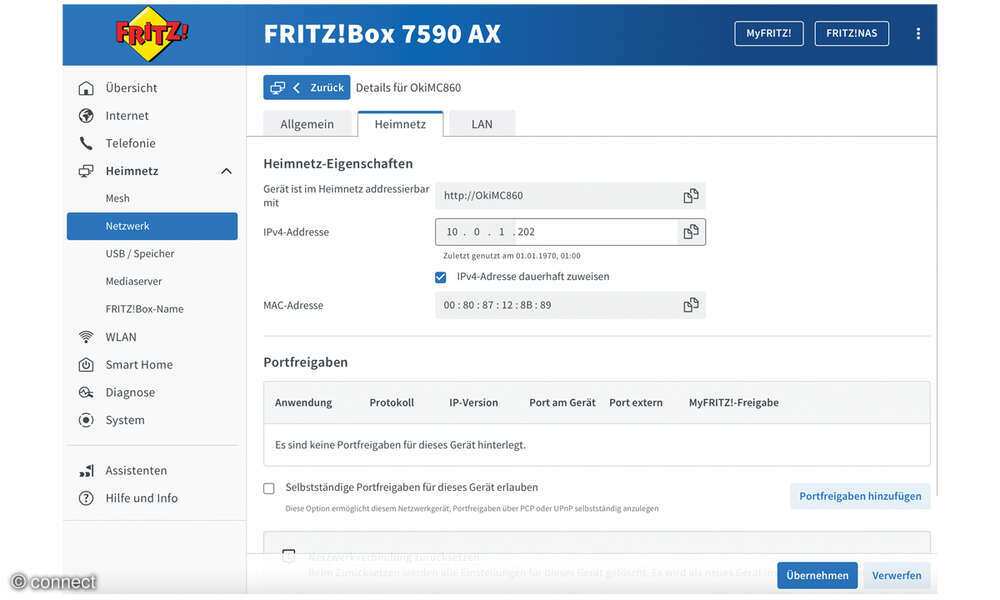Screen dimensions: 1000x600
Task: Switch to the Allgemein tab
Action: point(306,123)
